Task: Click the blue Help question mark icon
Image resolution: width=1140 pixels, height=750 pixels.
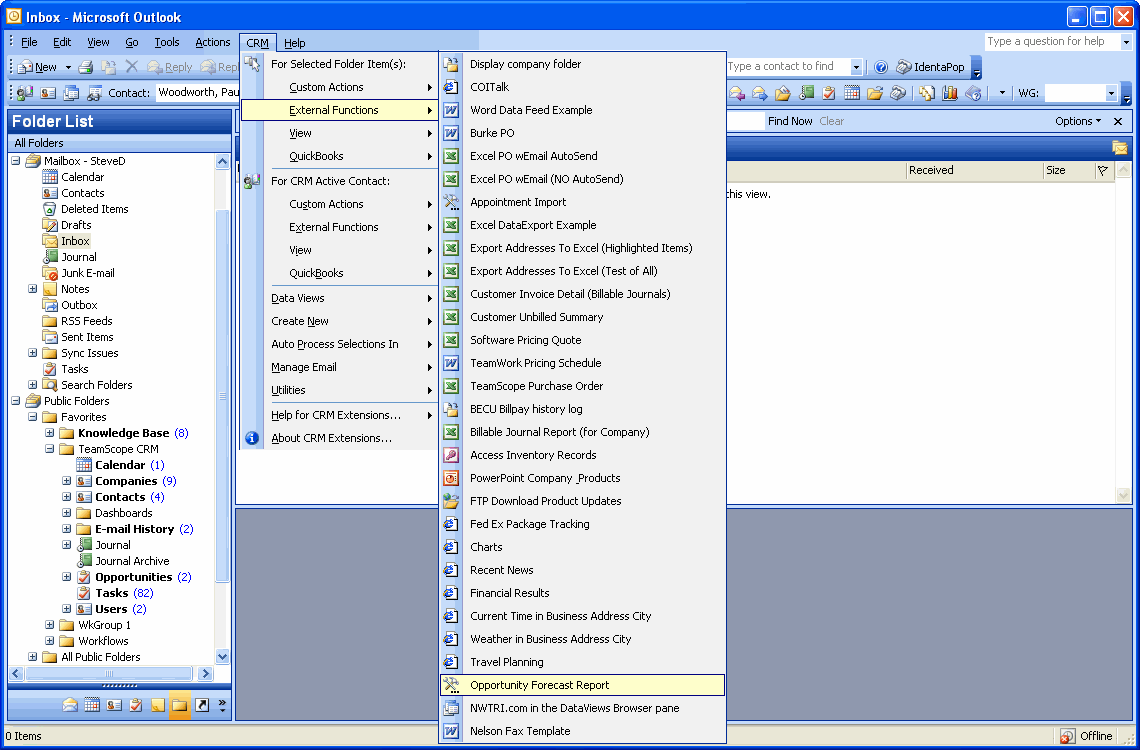Action: pyautogui.click(x=880, y=67)
